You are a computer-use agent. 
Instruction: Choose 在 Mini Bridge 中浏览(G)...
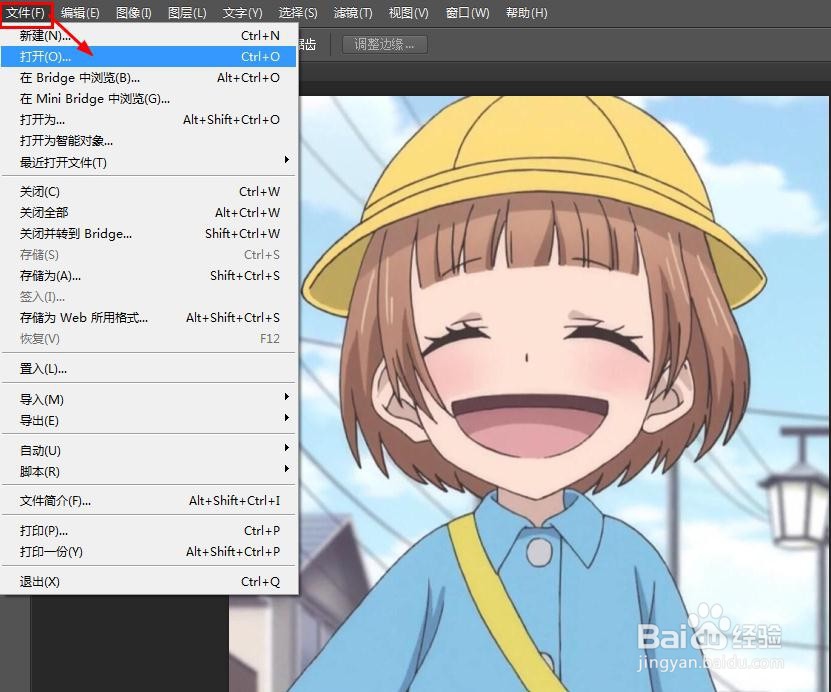coord(148,99)
